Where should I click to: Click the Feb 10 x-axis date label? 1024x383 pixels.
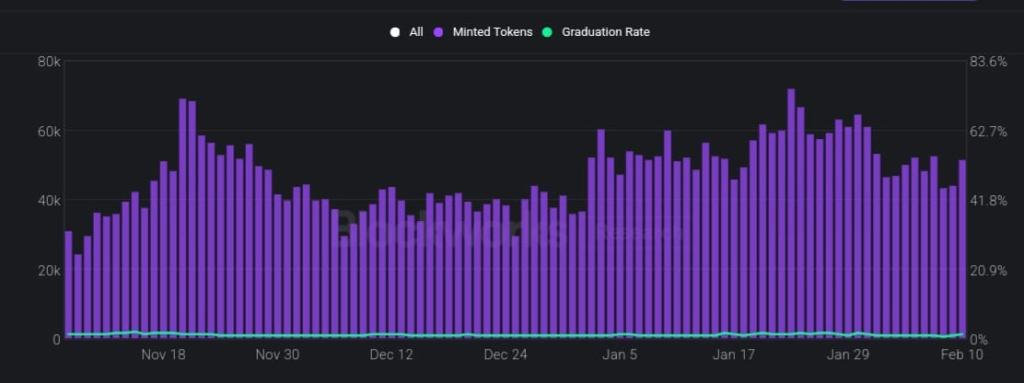point(961,355)
